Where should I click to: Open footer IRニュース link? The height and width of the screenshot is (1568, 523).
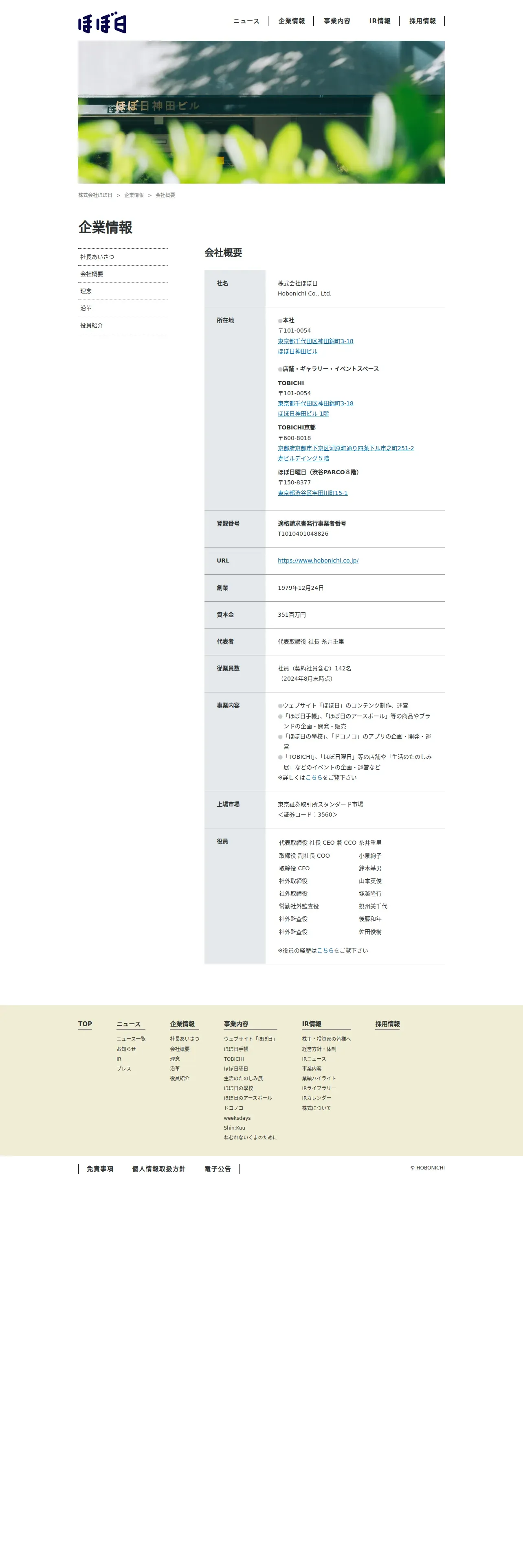314,1058
